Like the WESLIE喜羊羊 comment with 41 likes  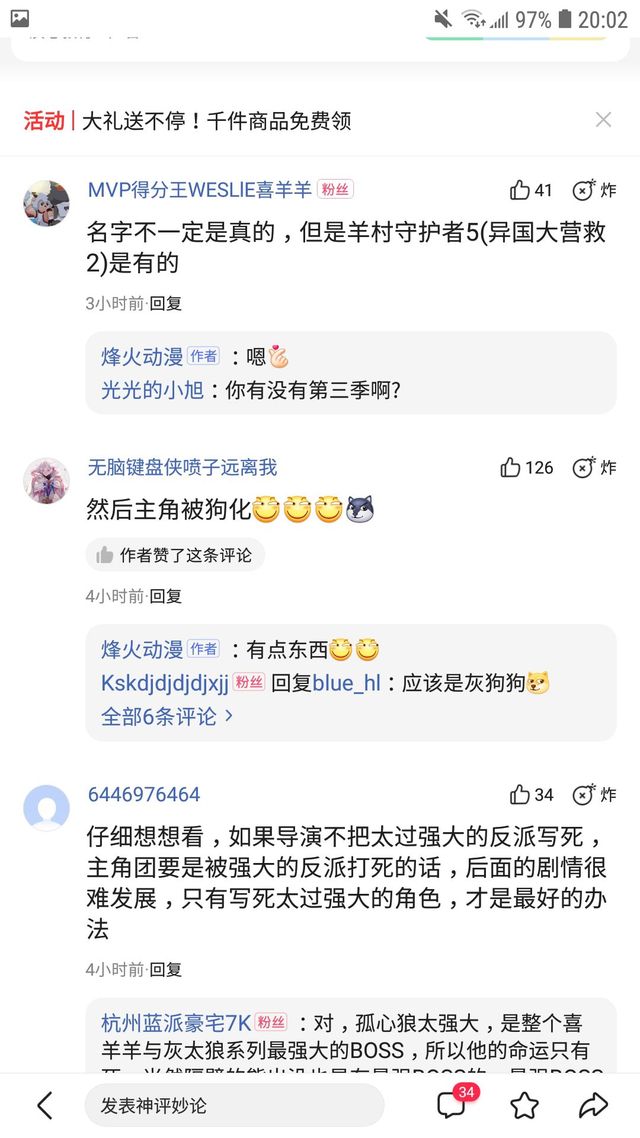(x=530, y=190)
